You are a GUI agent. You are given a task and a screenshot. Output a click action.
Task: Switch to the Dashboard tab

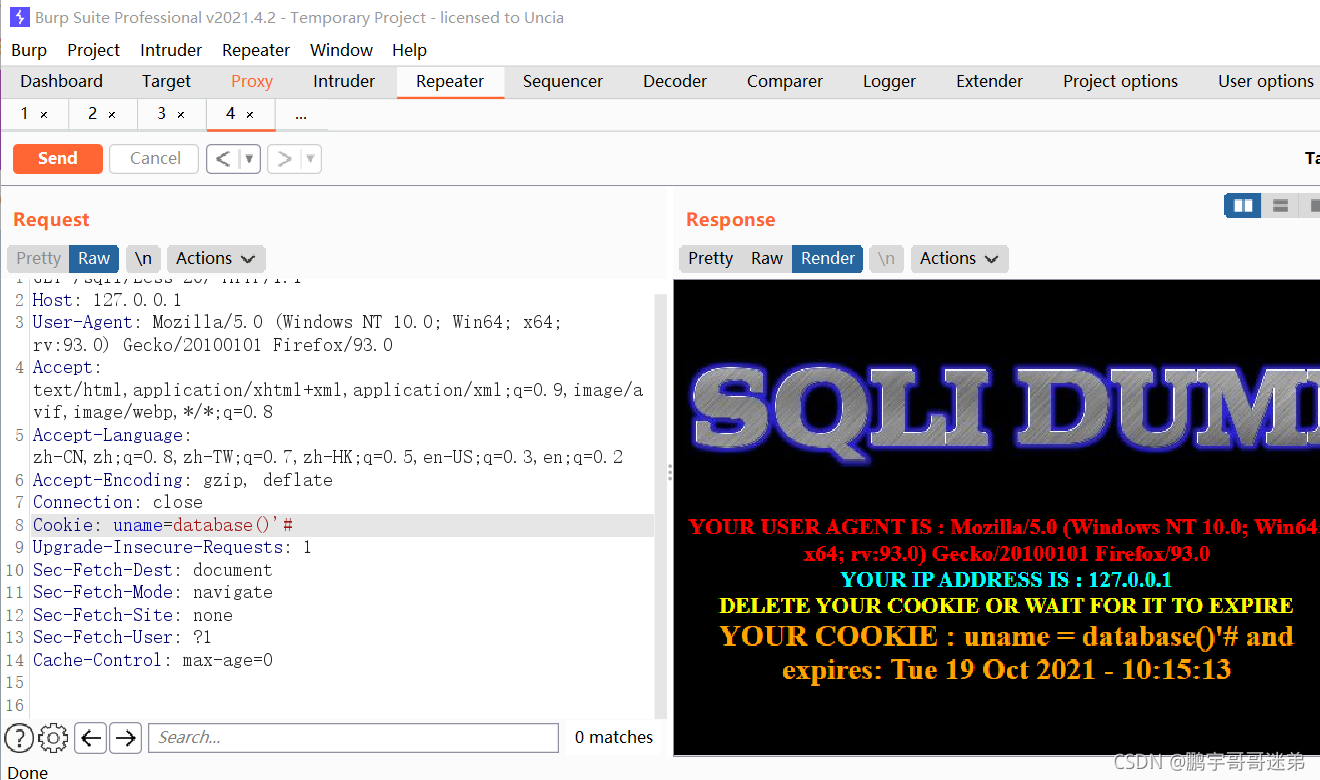(61, 82)
